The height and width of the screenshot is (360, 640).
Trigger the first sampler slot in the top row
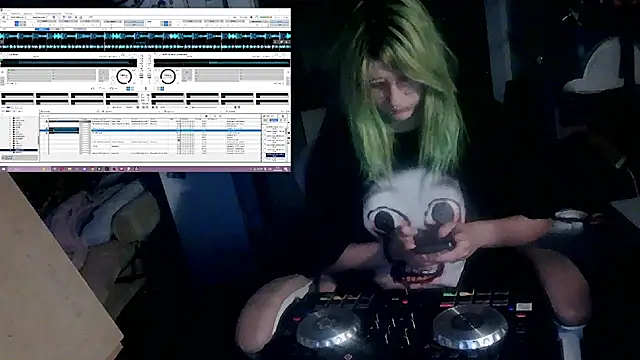tap(18, 96)
